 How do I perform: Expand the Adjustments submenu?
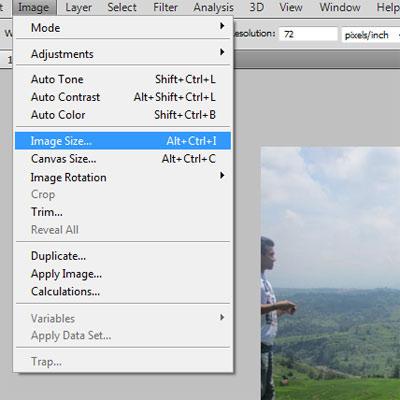(x=123, y=54)
